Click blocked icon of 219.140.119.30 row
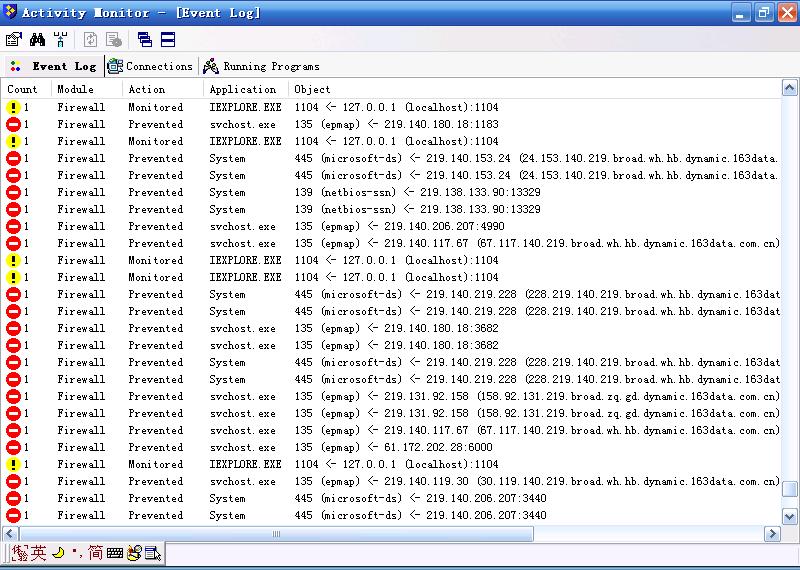 click(13, 481)
